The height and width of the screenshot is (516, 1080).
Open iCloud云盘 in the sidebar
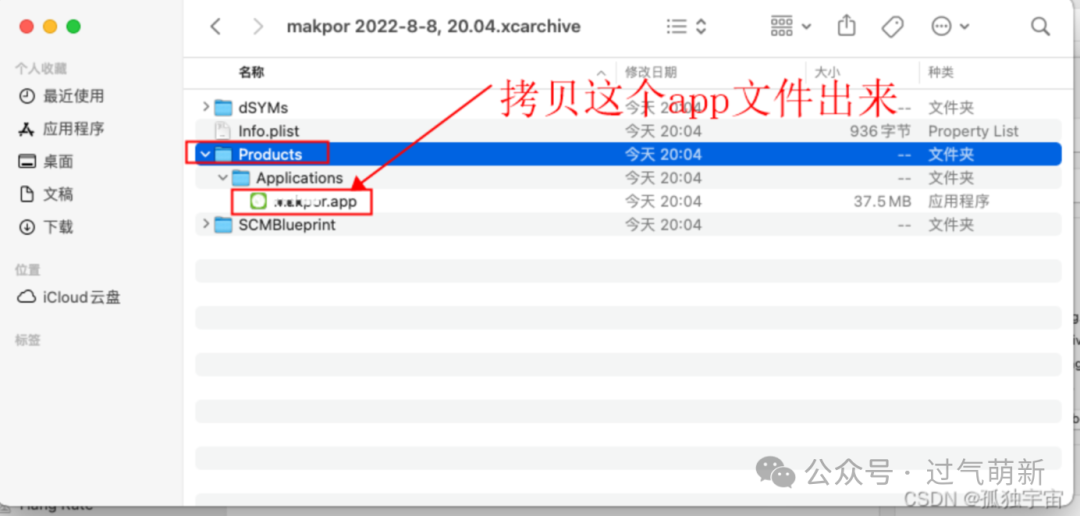coord(81,298)
